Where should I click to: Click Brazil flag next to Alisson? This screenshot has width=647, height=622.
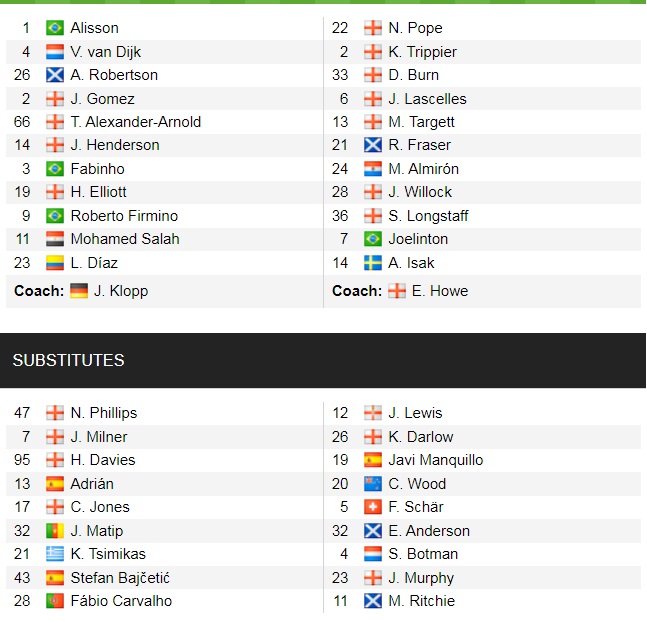point(55,28)
